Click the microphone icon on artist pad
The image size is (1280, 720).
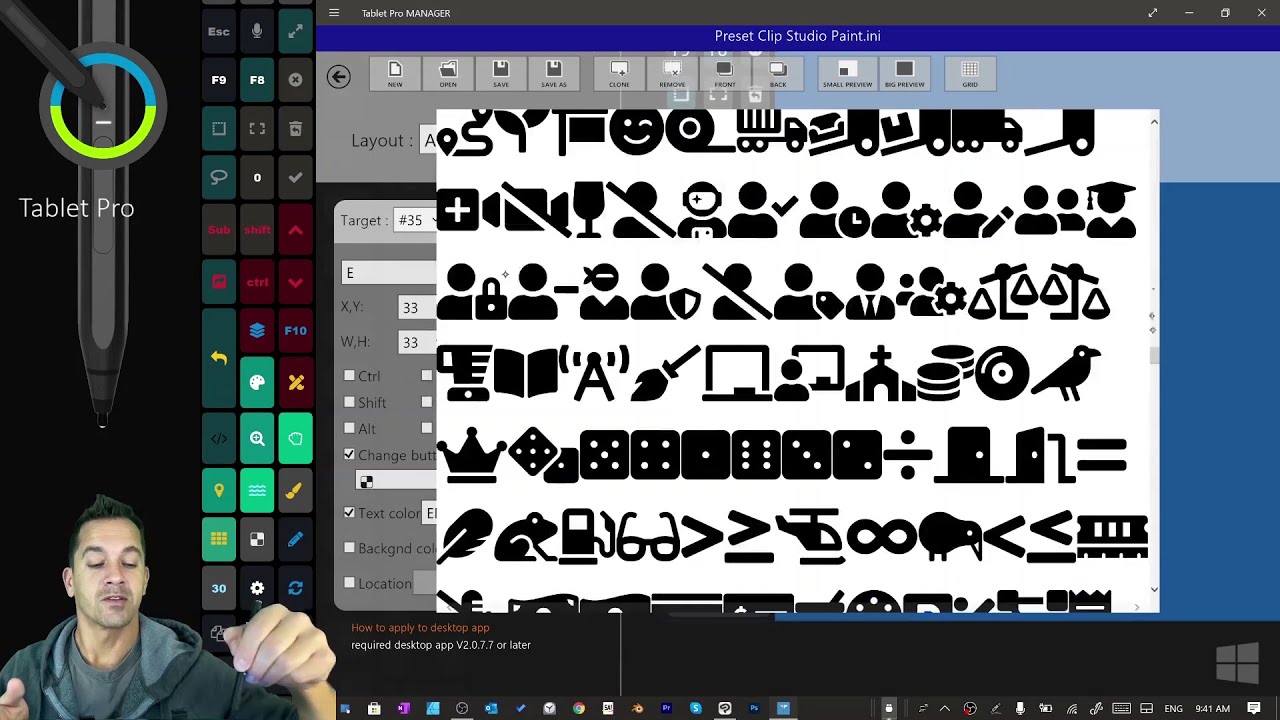[x=257, y=31]
